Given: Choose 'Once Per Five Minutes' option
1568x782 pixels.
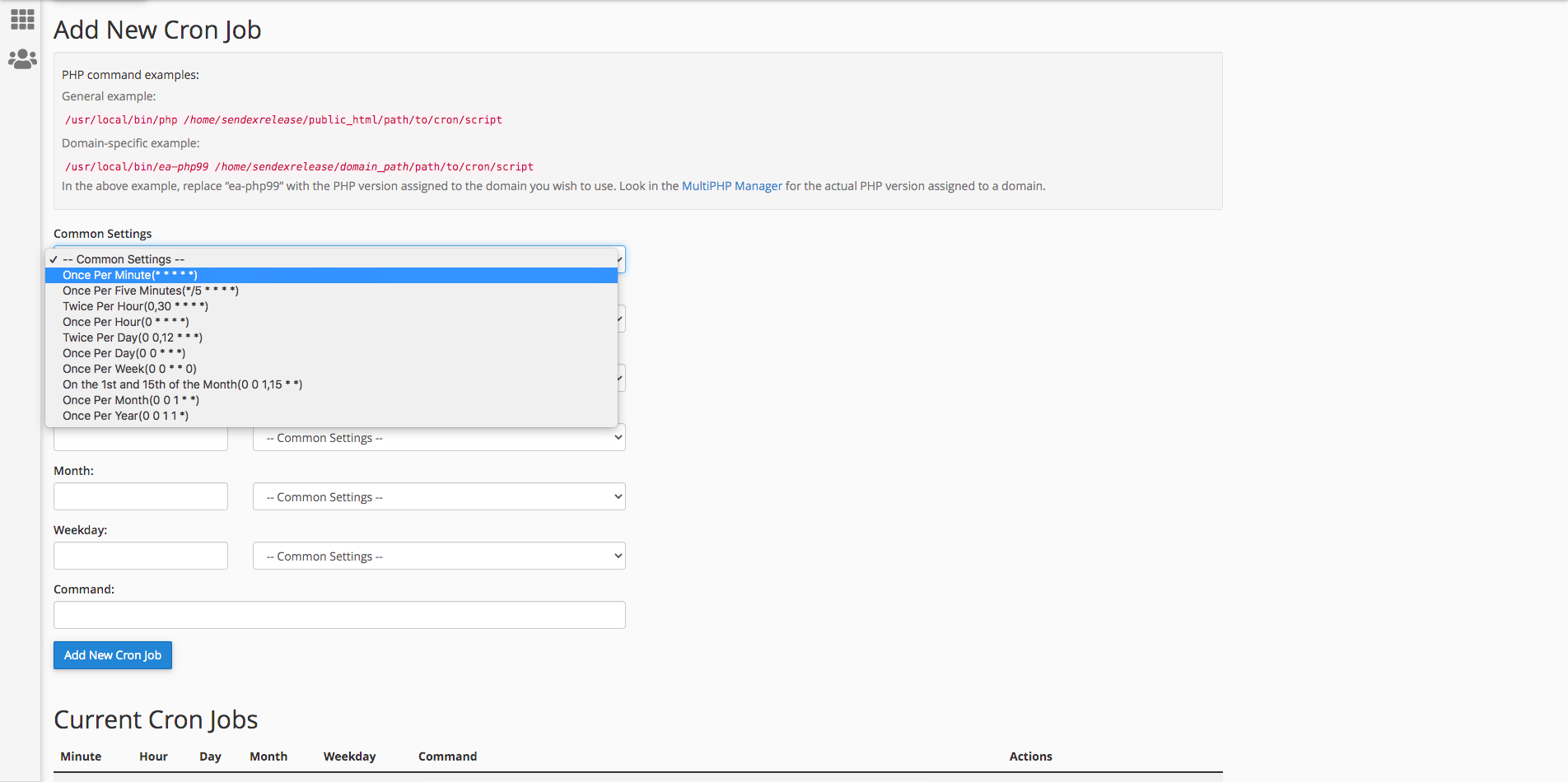Looking at the screenshot, I should click(x=151, y=291).
